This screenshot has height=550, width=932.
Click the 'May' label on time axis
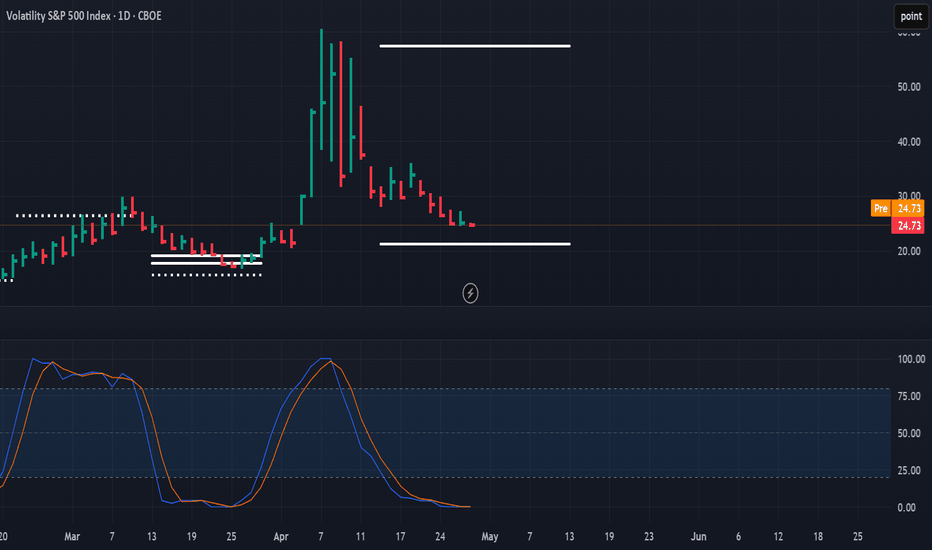click(490, 536)
